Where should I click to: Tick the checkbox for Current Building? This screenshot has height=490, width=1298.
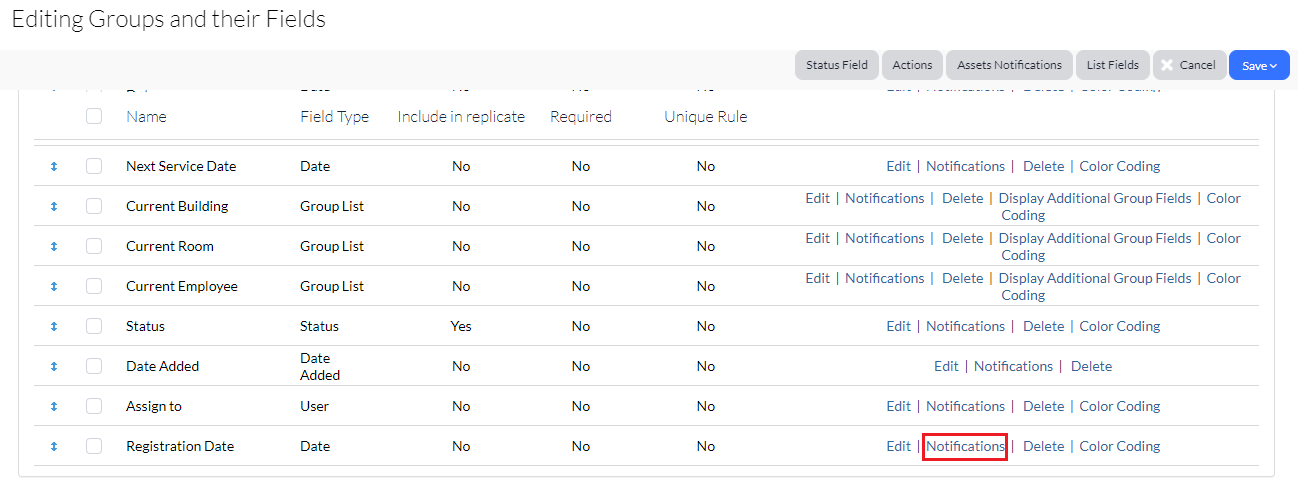click(94, 206)
